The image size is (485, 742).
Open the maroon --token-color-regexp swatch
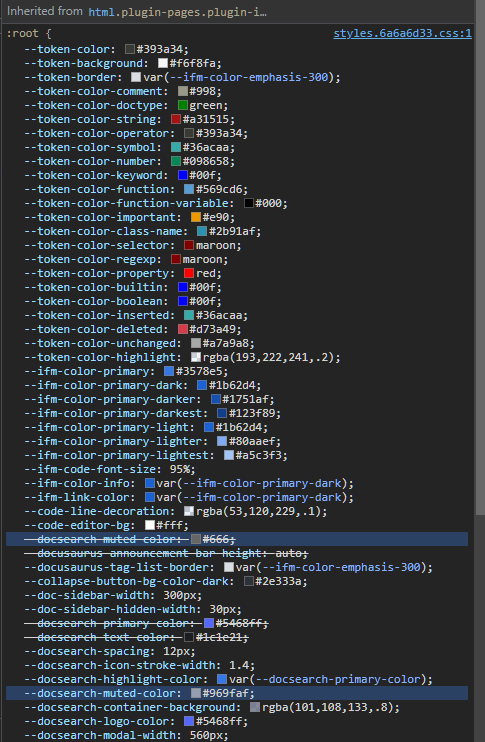(x=176, y=259)
